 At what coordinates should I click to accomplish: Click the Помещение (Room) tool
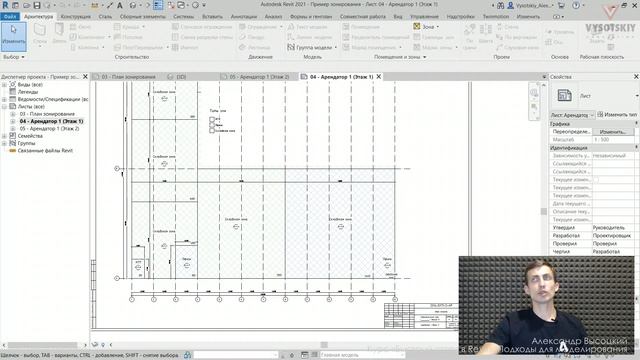(361, 27)
